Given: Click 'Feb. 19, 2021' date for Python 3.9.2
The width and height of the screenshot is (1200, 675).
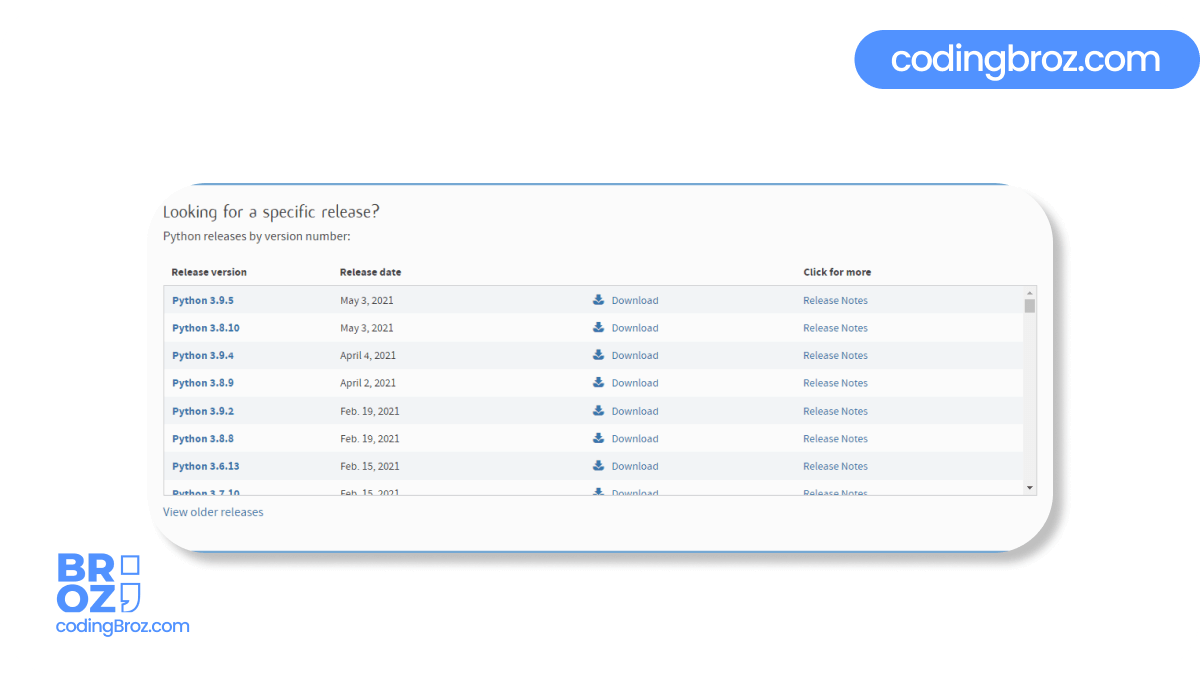Looking at the screenshot, I should pos(370,411).
